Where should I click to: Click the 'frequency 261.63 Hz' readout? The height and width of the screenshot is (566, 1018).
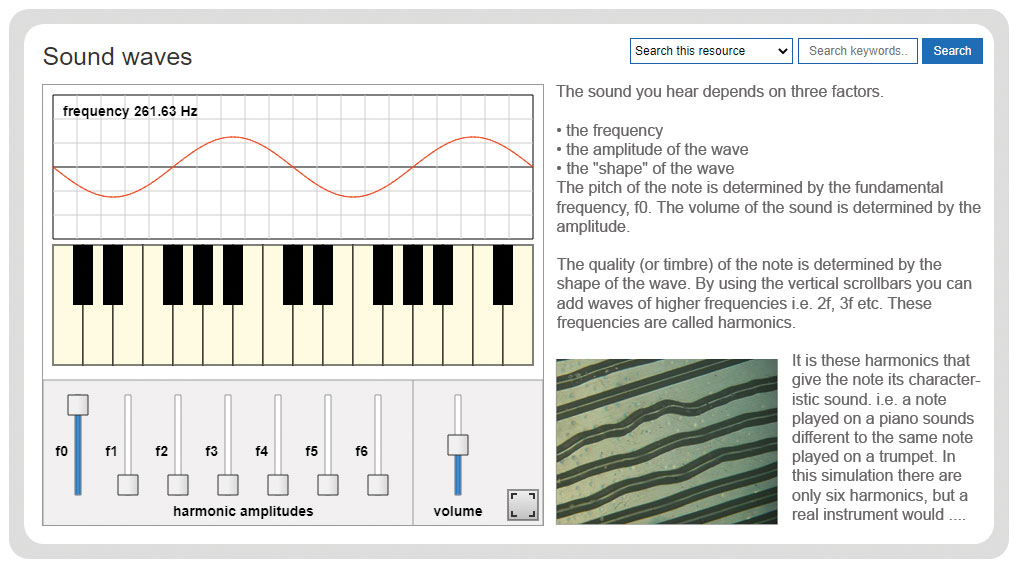click(130, 111)
